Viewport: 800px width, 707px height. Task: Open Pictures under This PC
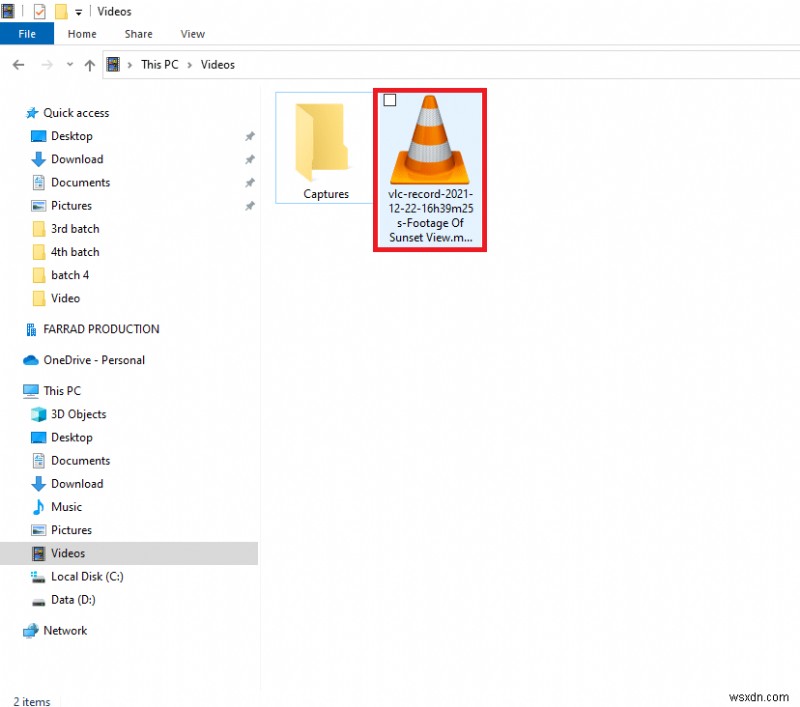tap(71, 530)
